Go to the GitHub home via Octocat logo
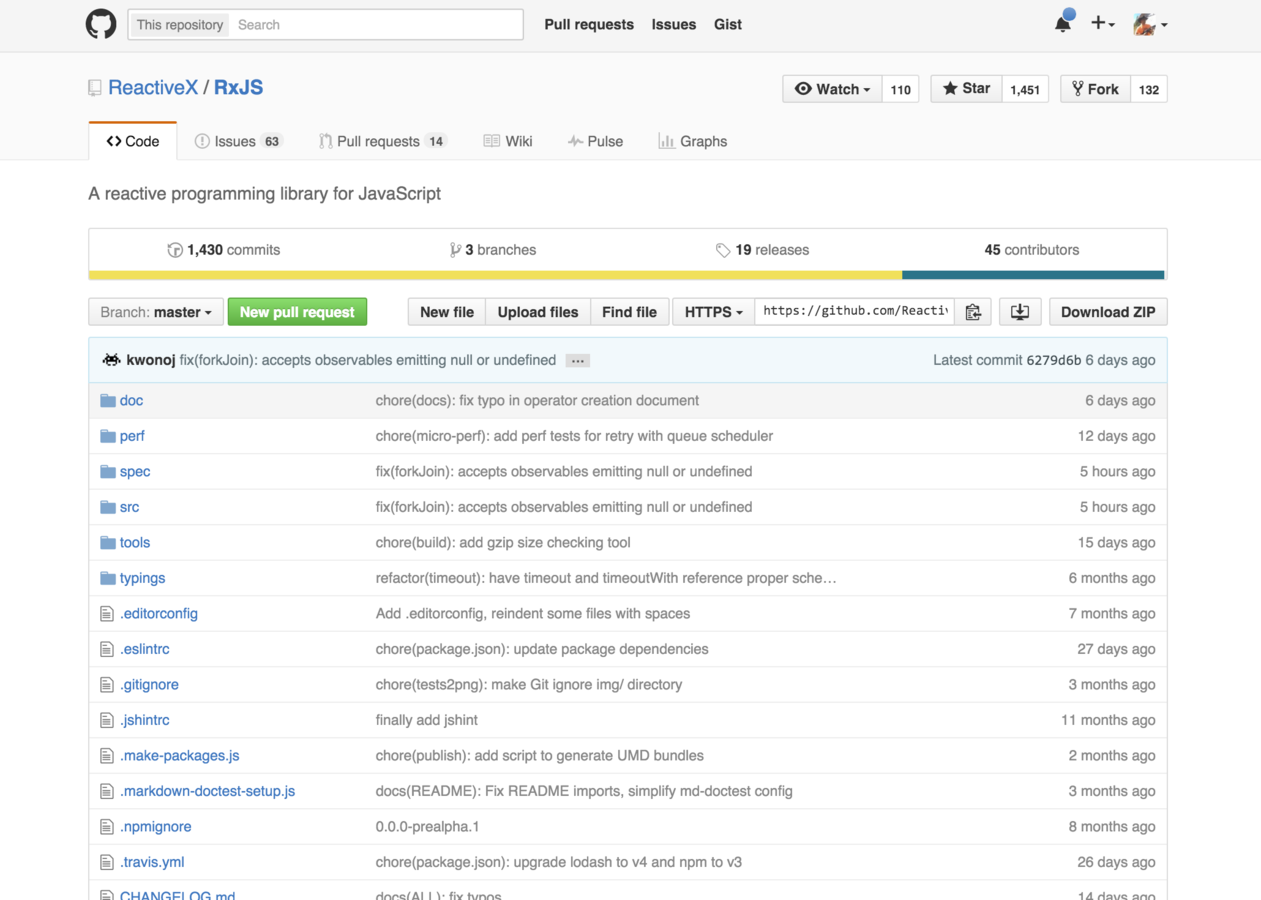 tap(101, 24)
